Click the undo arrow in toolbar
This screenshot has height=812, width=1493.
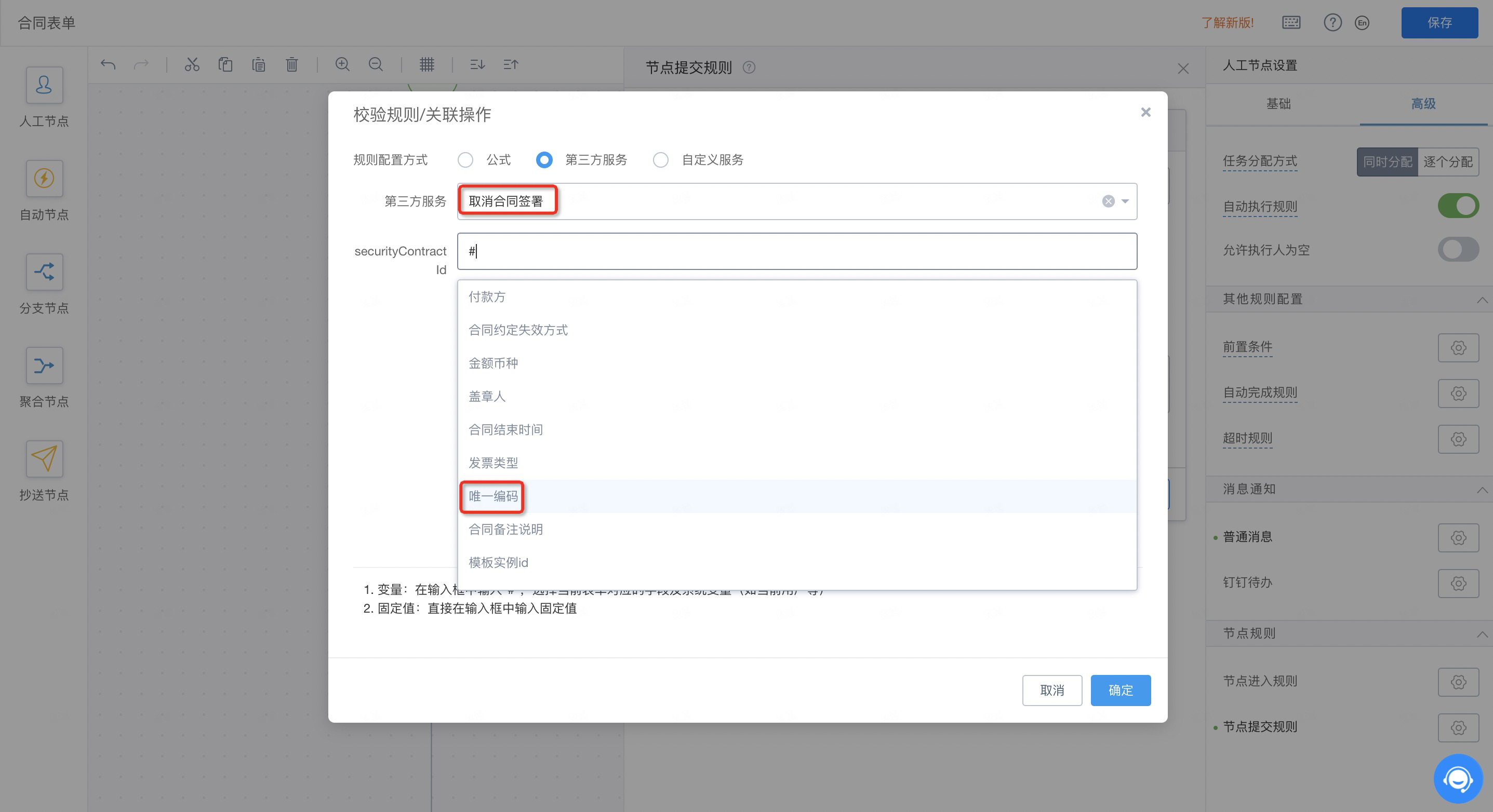point(108,64)
